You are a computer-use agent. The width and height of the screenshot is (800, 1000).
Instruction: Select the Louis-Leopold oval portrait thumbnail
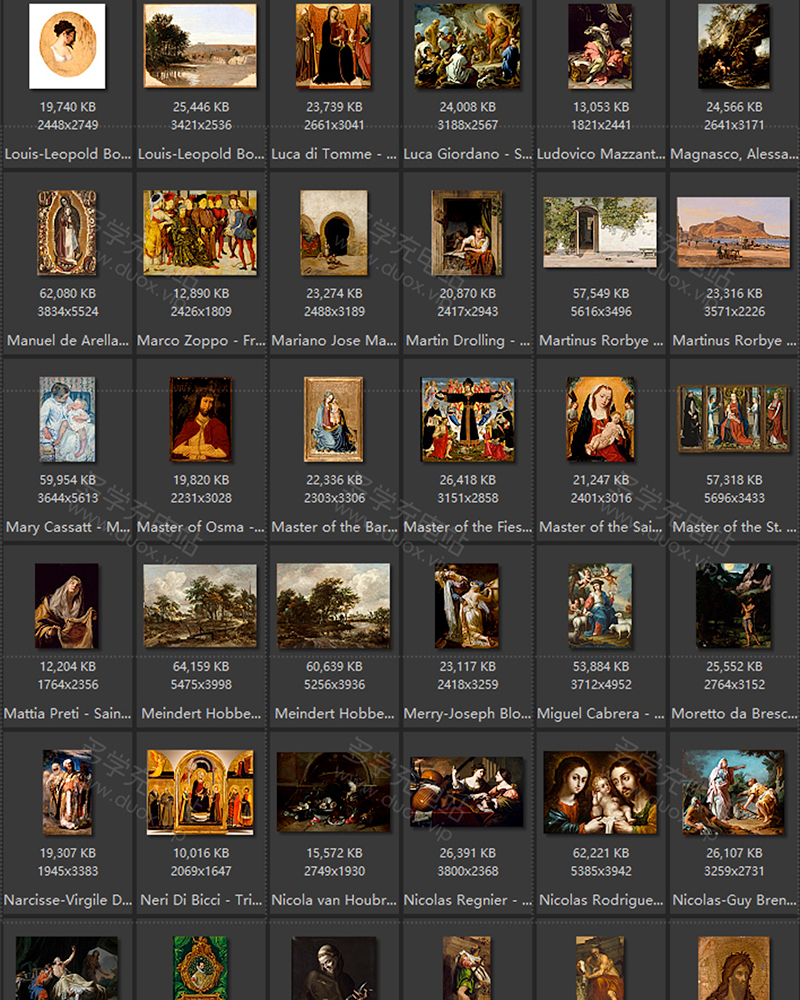coord(67,46)
